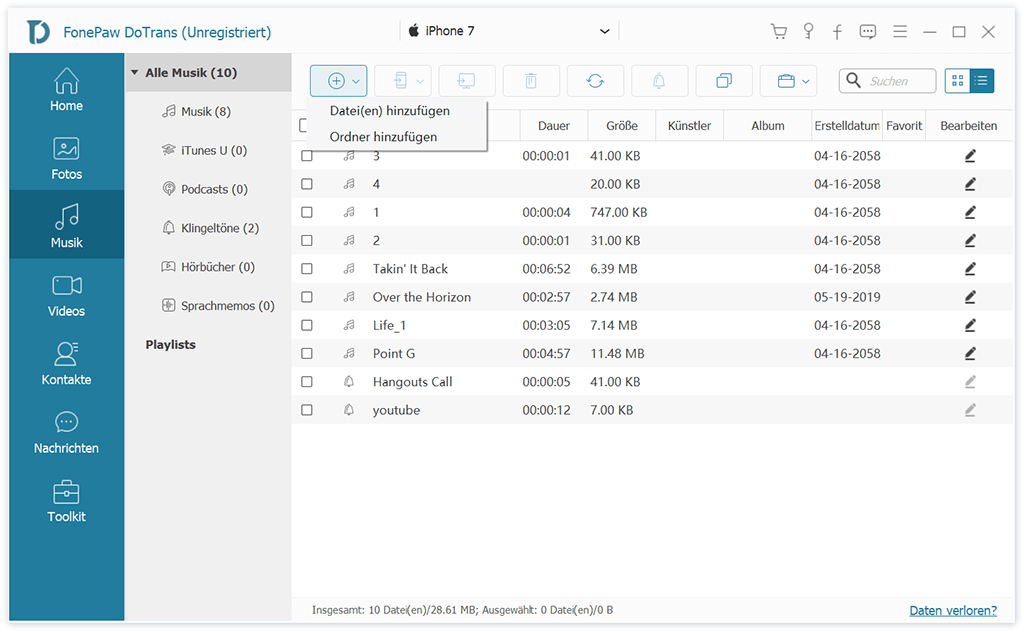The height and width of the screenshot is (632, 1024).
Task: Click the register key icon
Action: 808,31
